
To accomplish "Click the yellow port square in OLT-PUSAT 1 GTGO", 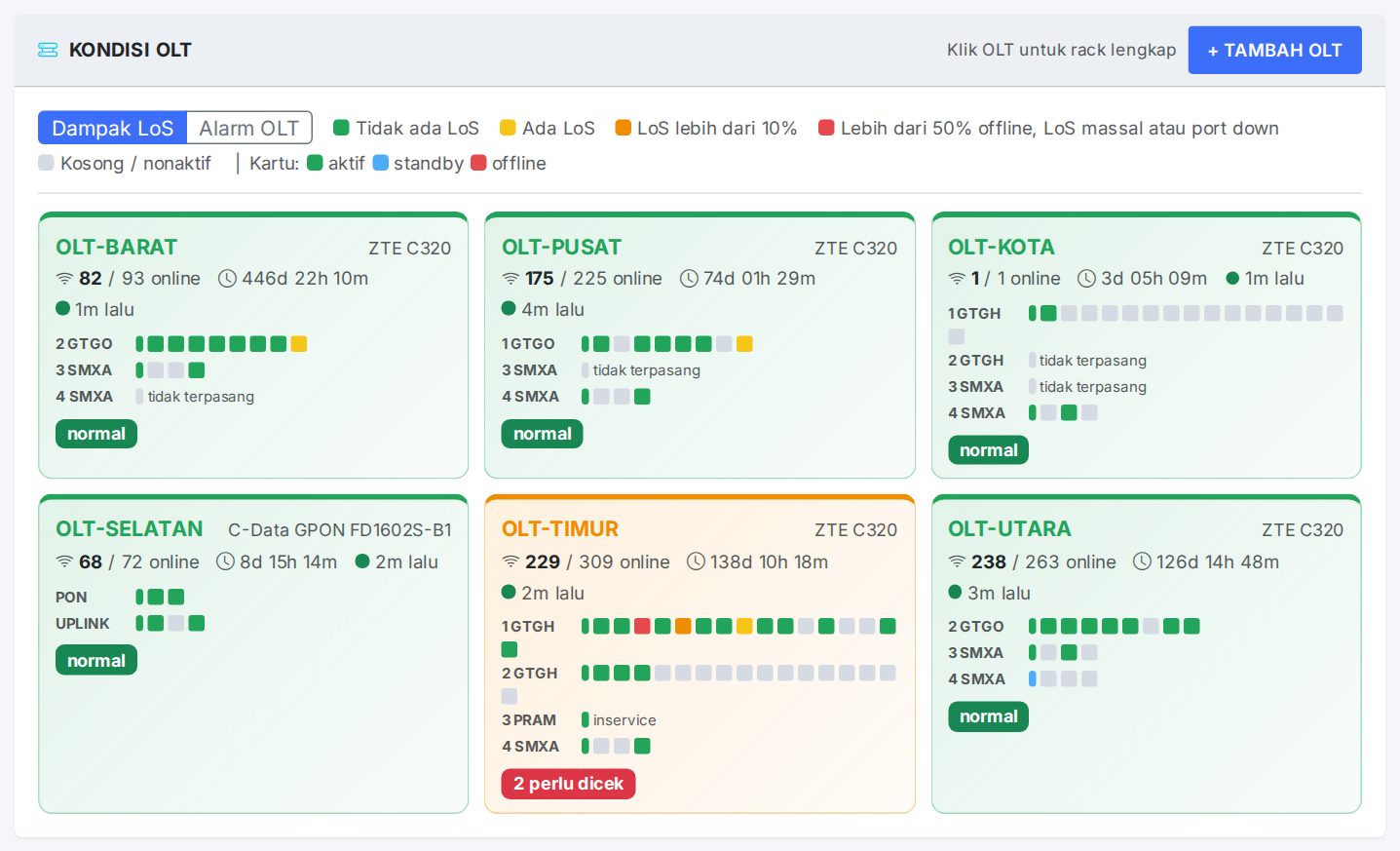I will click(x=744, y=343).
